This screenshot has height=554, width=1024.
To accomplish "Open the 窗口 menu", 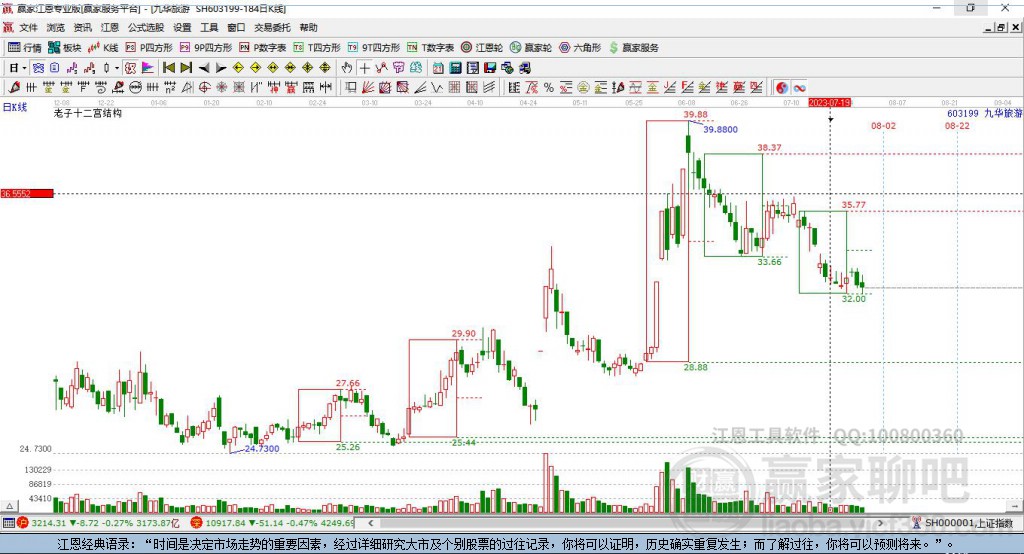I will point(236,27).
